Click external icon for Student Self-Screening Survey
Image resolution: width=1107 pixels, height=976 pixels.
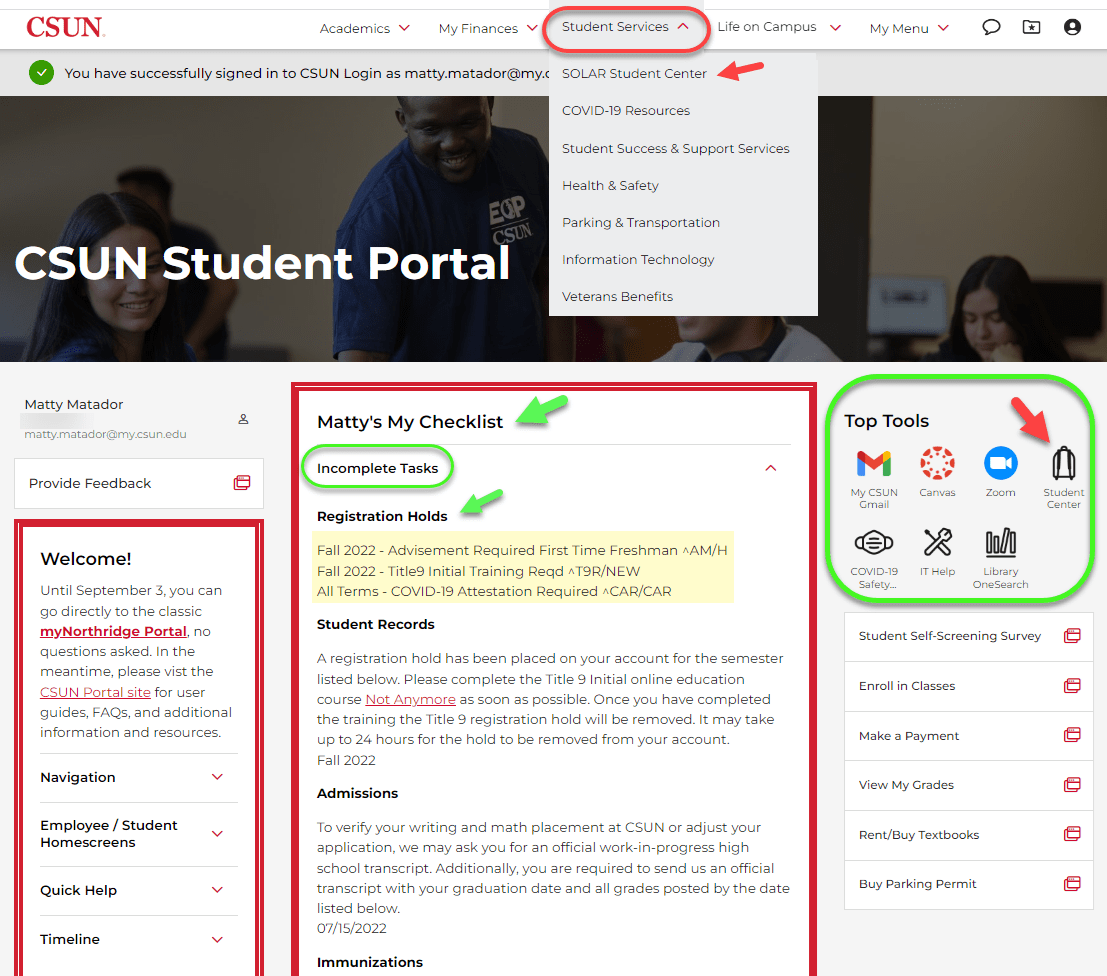coord(1072,636)
